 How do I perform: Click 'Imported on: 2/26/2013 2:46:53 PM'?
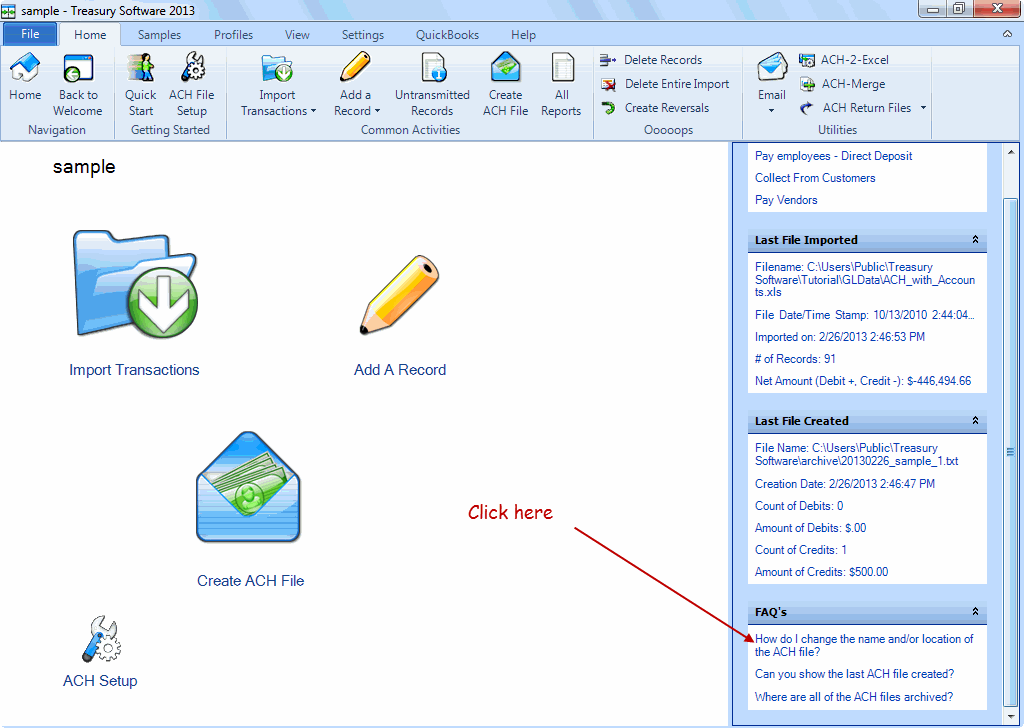tap(839, 337)
